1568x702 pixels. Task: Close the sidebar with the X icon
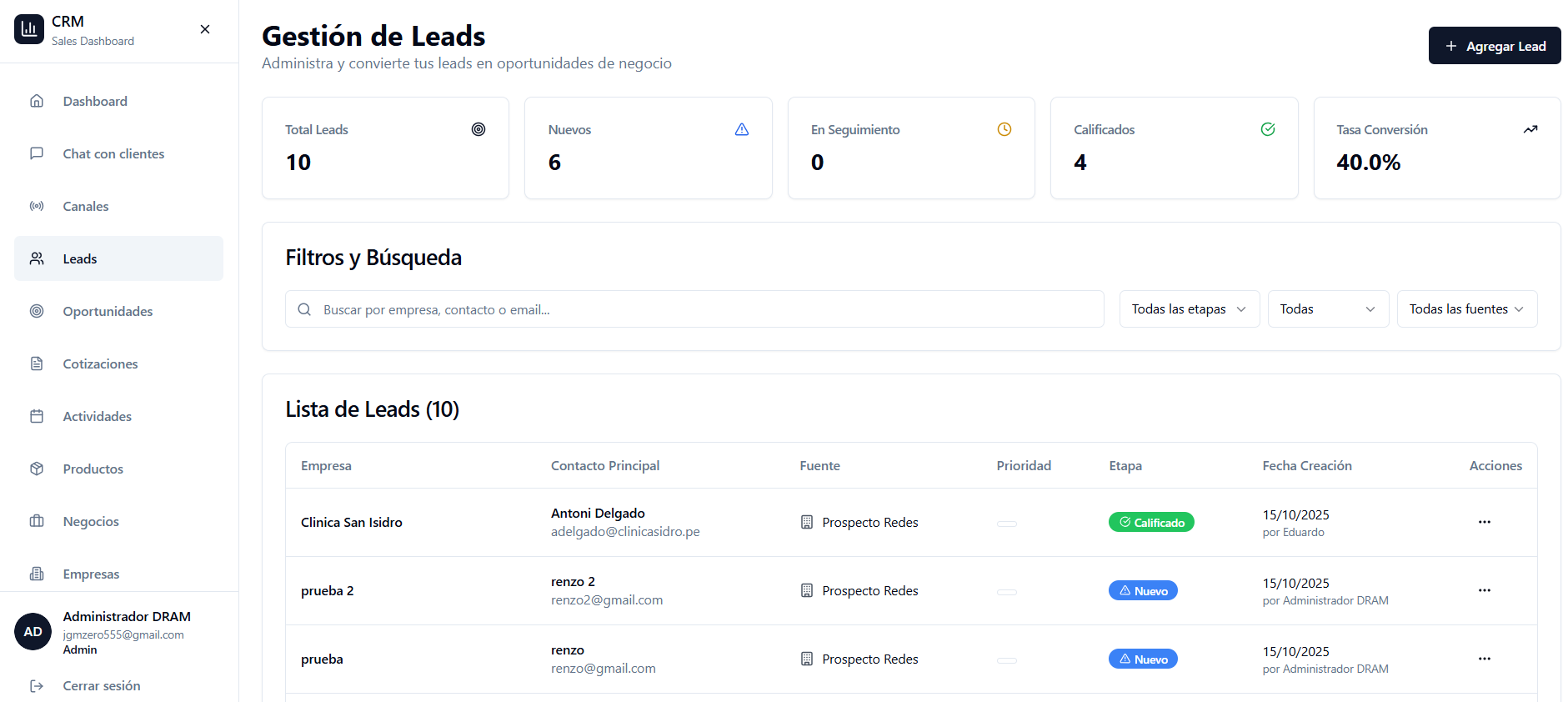click(x=205, y=29)
